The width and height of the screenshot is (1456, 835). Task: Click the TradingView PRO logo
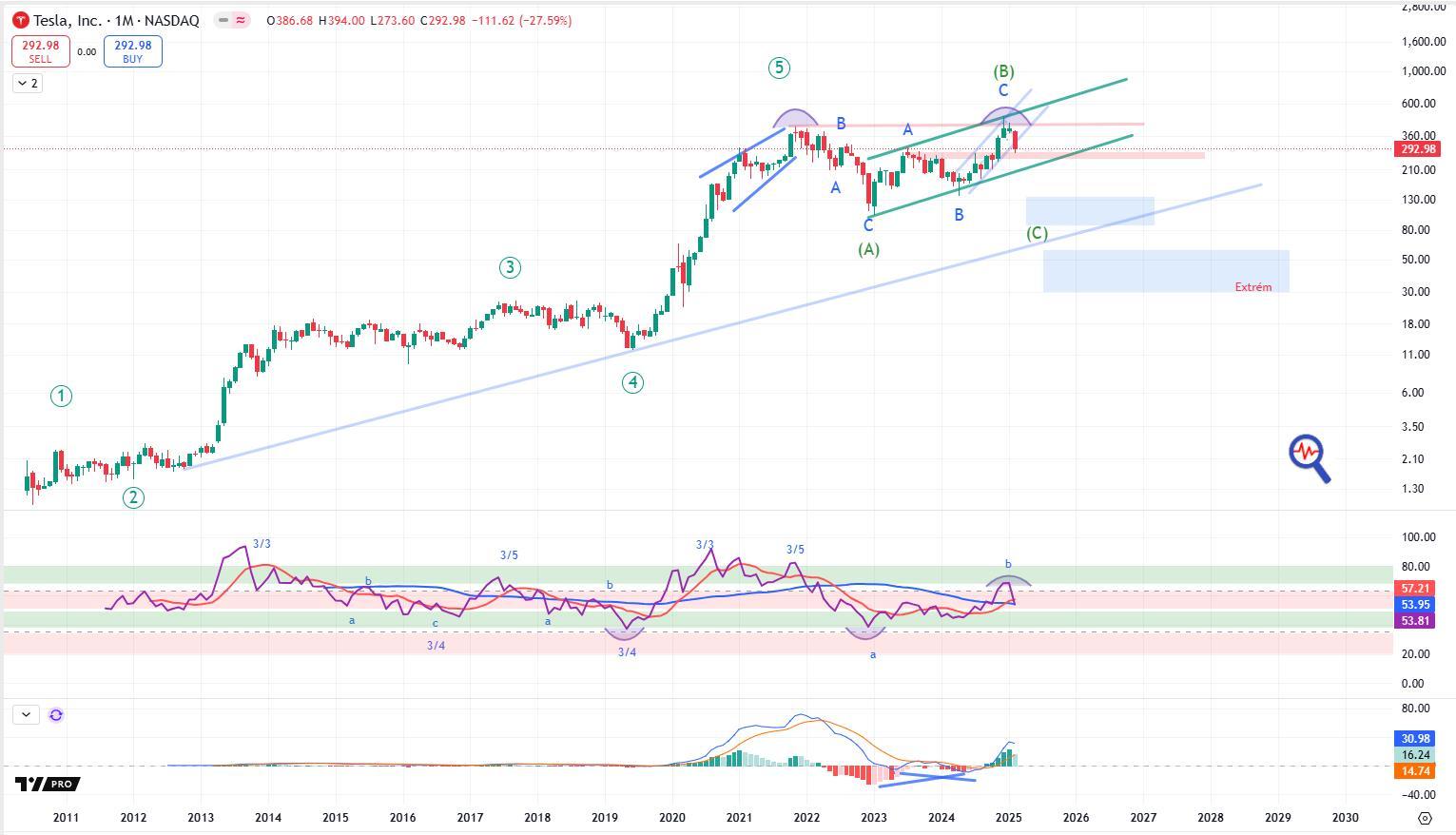coord(48,784)
